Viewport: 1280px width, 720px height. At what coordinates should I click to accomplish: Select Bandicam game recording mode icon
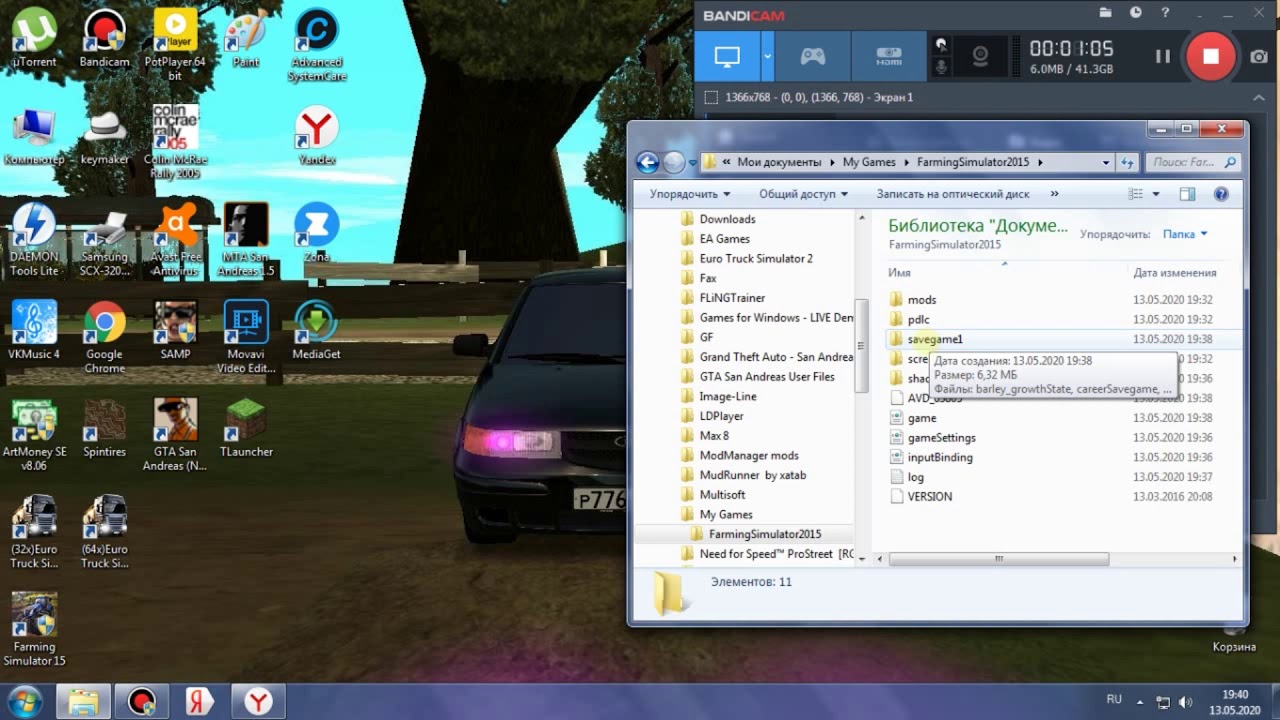coord(813,57)
